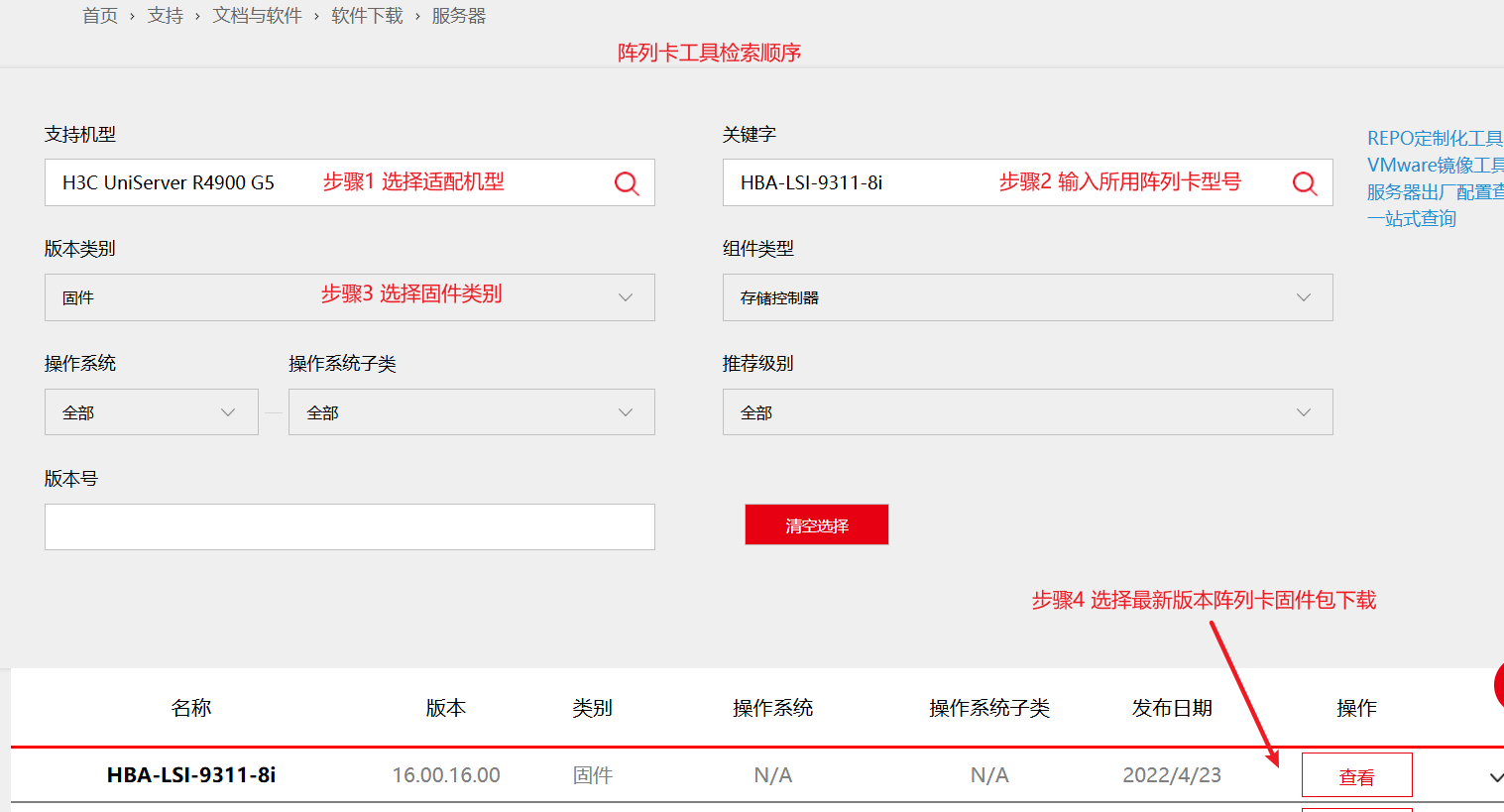Open the 组件类型 dropdown showing 存储控制器
The height and width of the screenshot is (812, 1504).
tap(1027, 297)
